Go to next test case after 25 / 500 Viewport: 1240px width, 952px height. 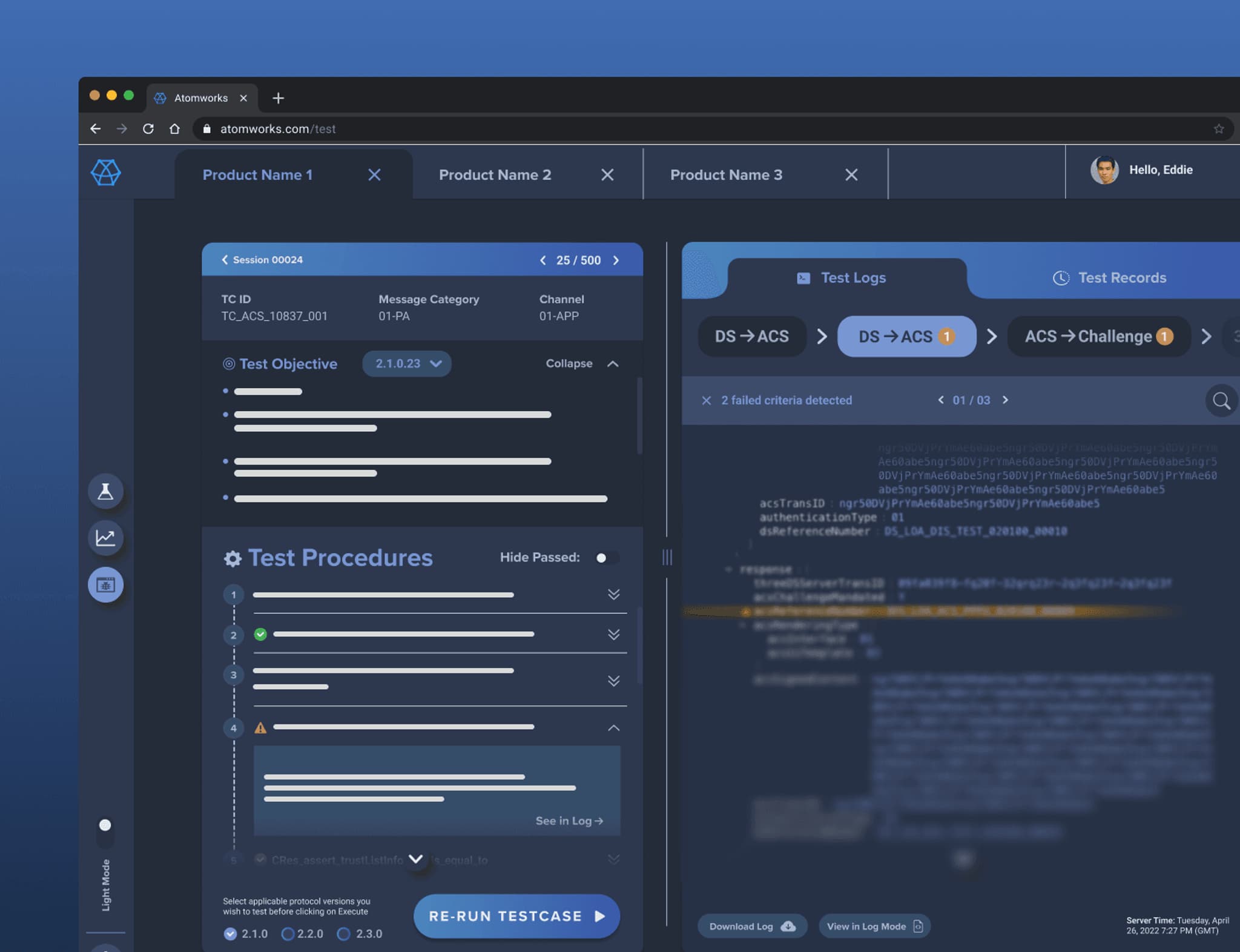[x=616, y=260]
